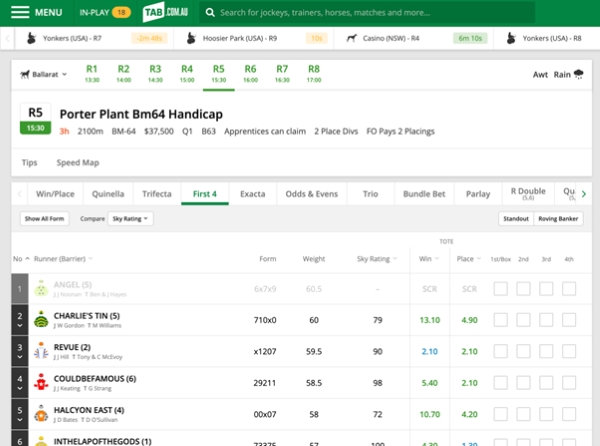Tick 4th checkbox for Revue
This screenshot has height=446, width=600.
(569, 351)
